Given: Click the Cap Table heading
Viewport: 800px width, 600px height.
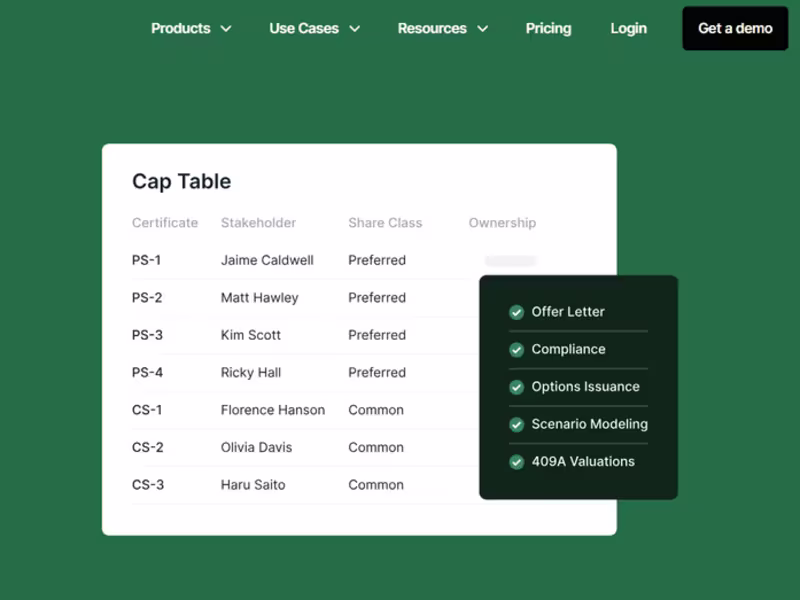Looking at the screenshot, I should [181, 181].
